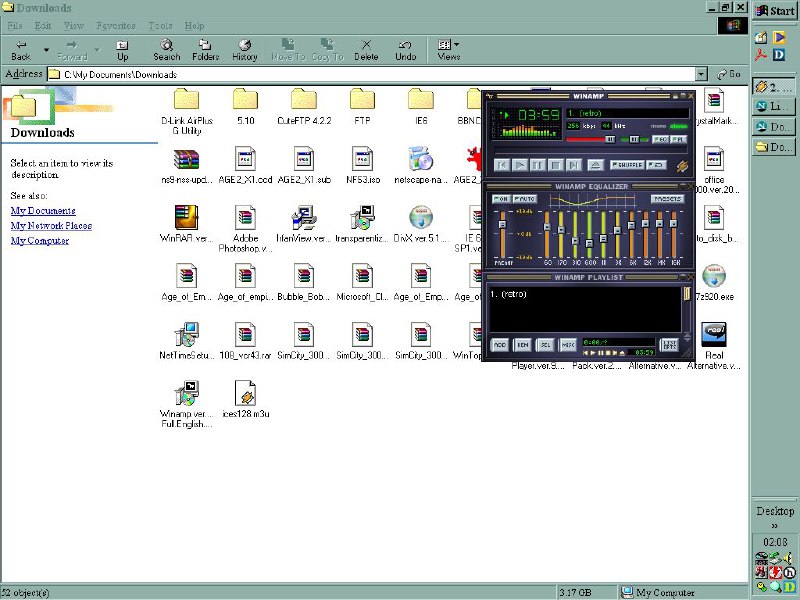Select the WinRAR installer icon
The image size is (800, 600).
pos(186,223)
